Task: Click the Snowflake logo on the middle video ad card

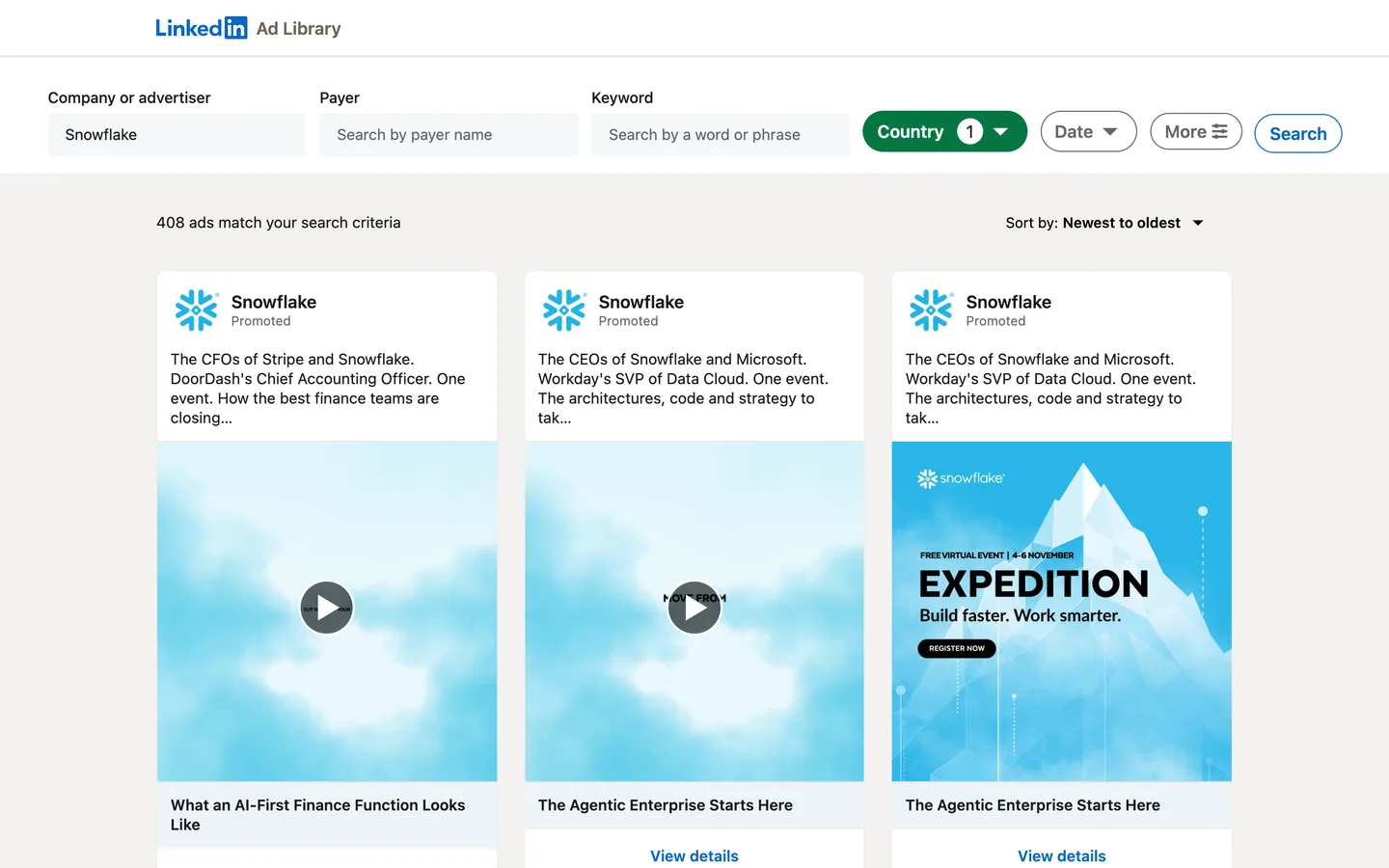Action: tap(564, 310)
